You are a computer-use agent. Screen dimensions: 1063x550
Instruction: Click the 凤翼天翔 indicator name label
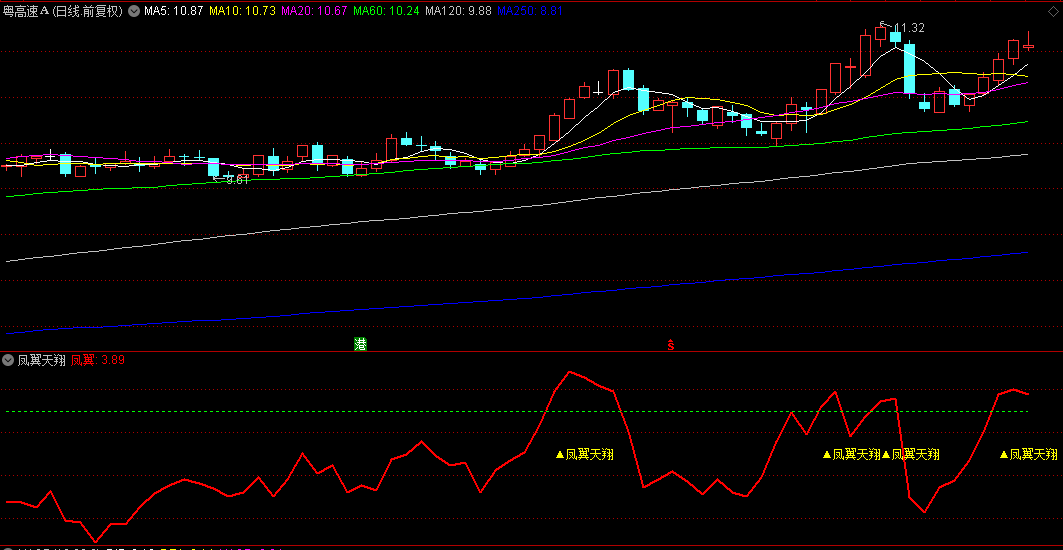tap(42, 360)
